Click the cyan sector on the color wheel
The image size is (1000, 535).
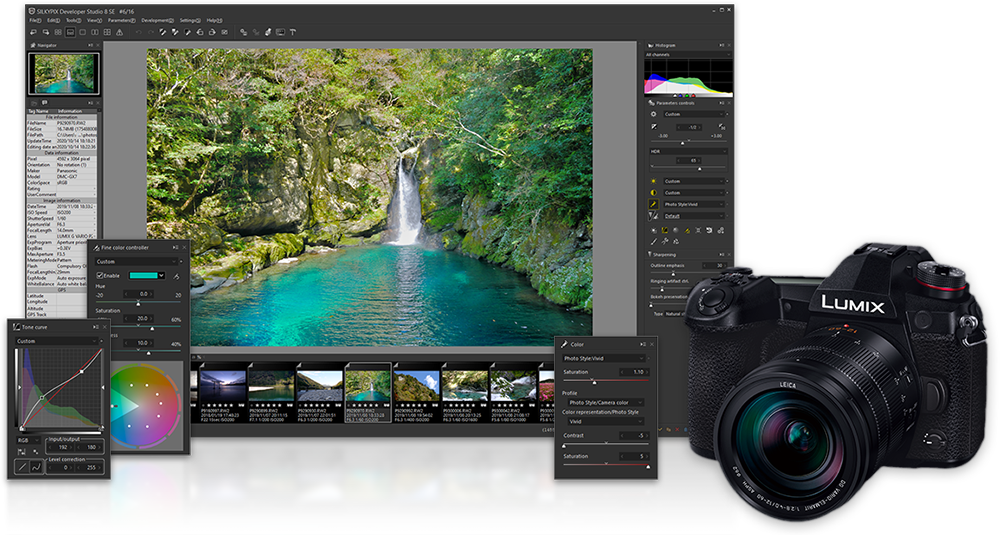[x=124, y=406]
